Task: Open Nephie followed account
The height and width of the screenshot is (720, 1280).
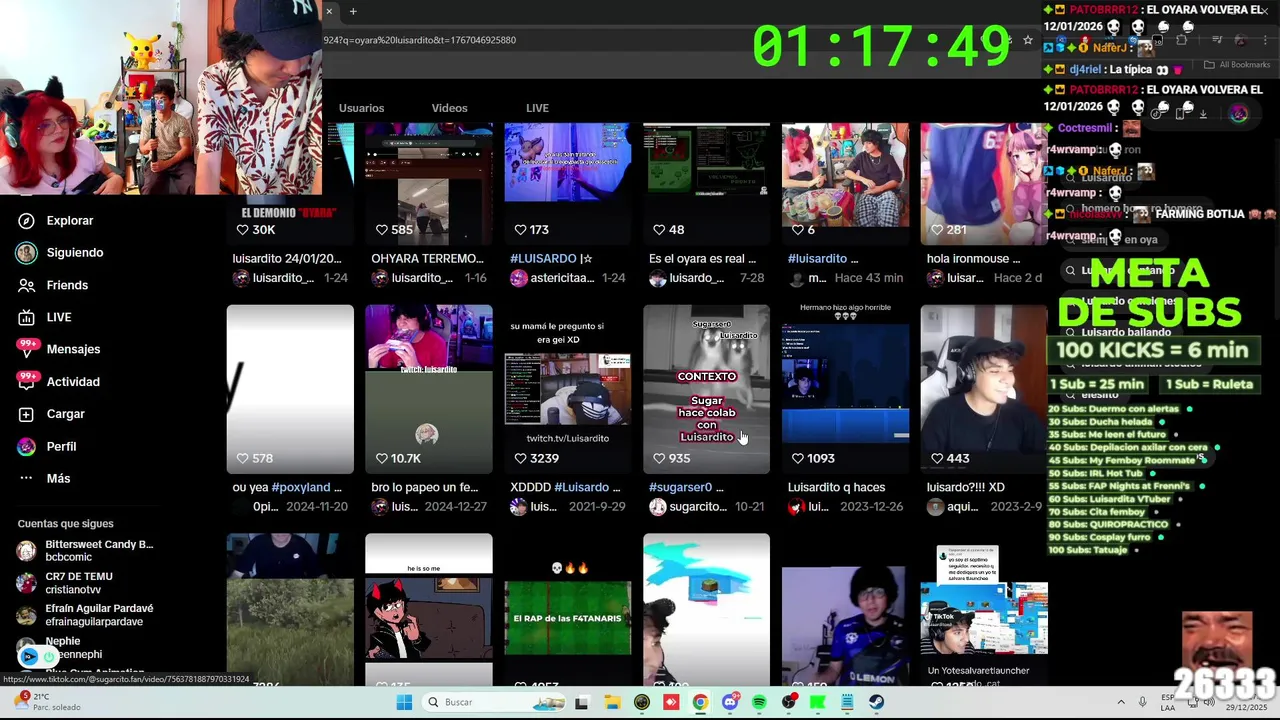Action: (60, 647)
